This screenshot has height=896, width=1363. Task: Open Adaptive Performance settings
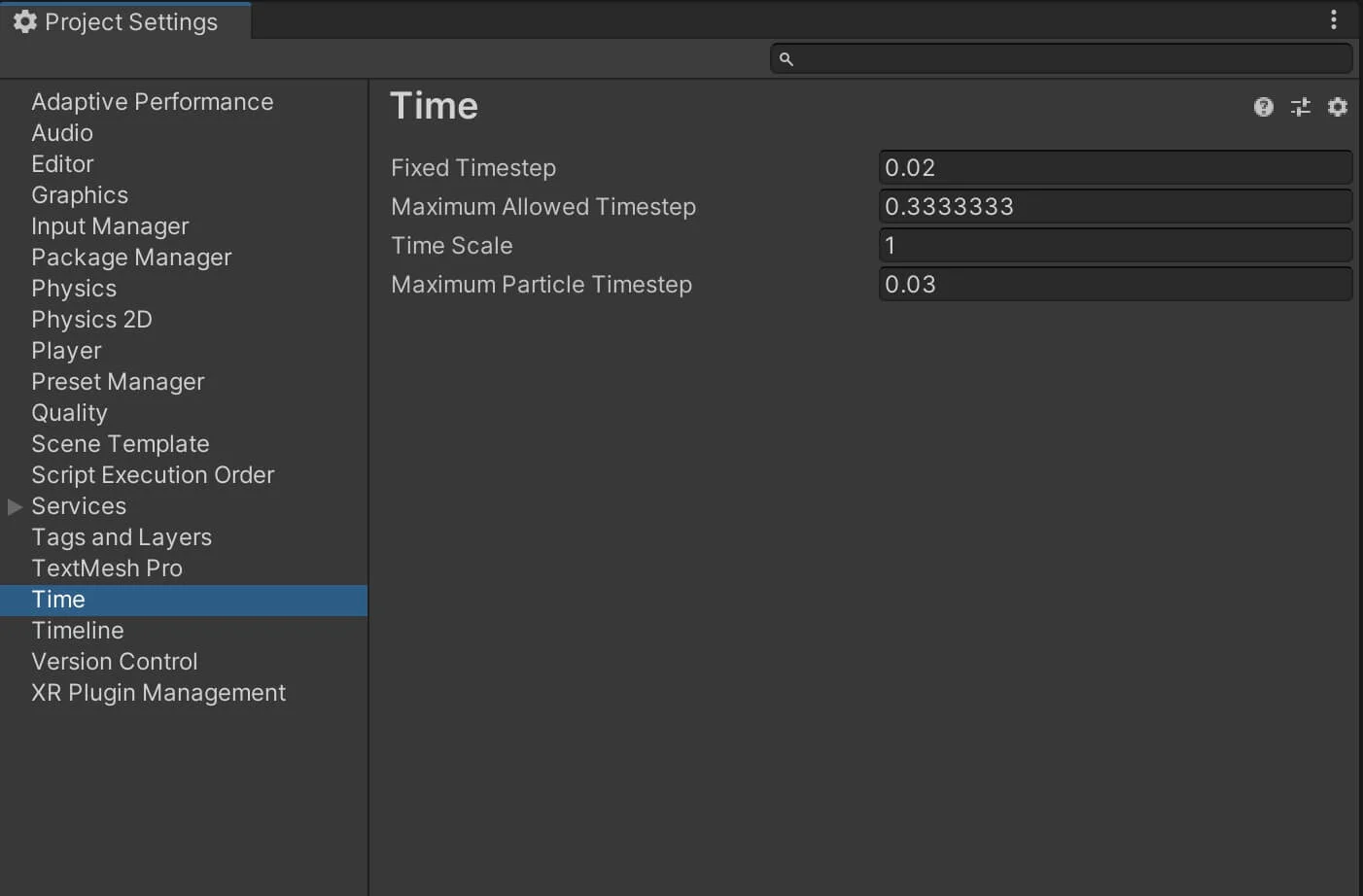pos(152,102)
